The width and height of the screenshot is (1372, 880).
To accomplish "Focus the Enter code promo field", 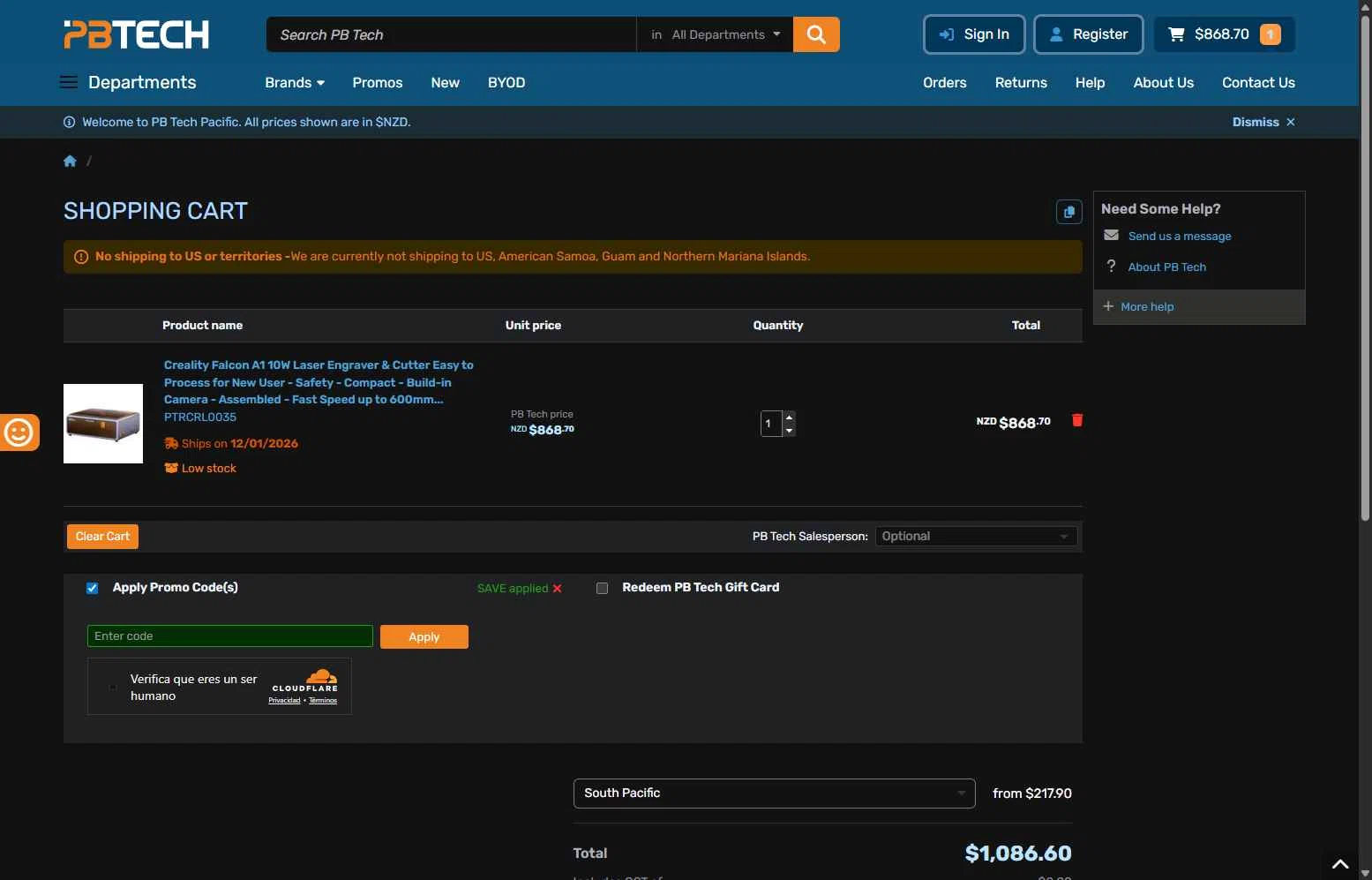I will click(x=229, y=636).
